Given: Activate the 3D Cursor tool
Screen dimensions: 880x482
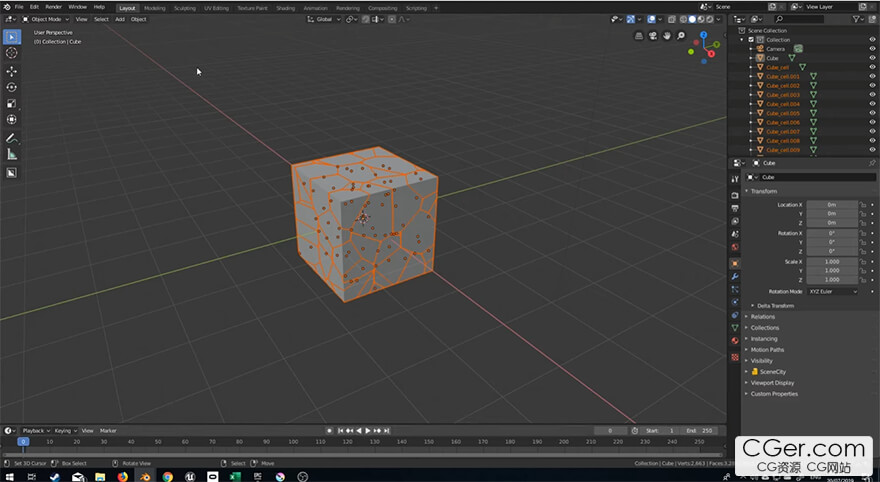Looking at the screenshot, I should click(x=12, y=53).
